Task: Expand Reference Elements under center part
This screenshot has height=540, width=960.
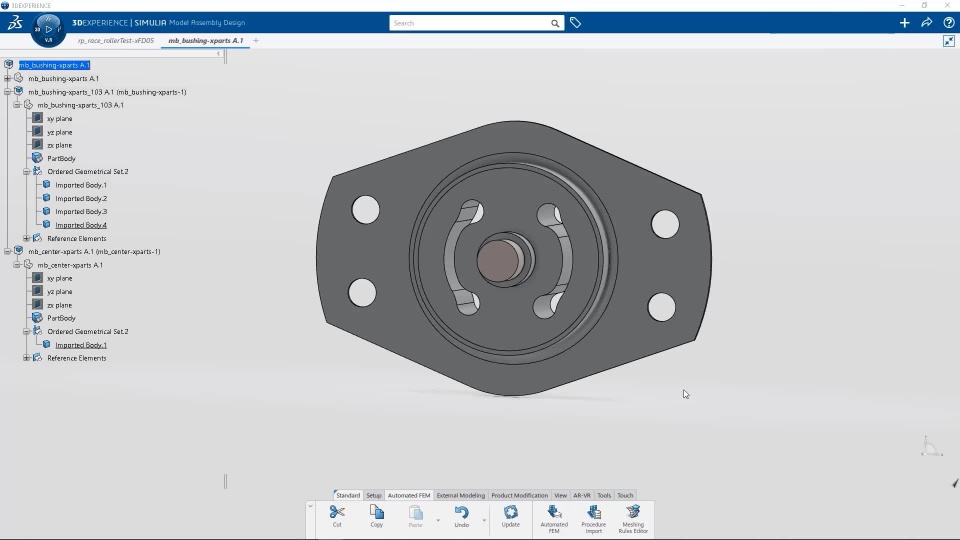Action: click(x=26, y=358)
